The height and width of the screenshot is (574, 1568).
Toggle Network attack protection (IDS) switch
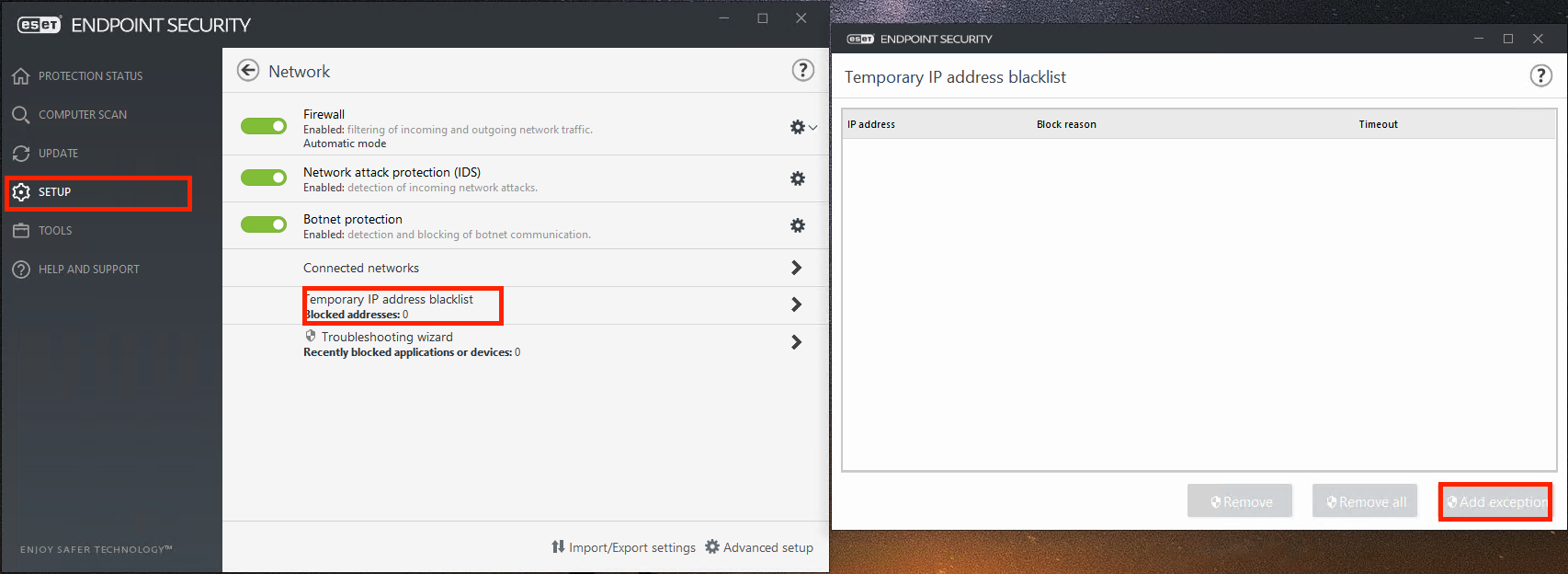[264, 178]
